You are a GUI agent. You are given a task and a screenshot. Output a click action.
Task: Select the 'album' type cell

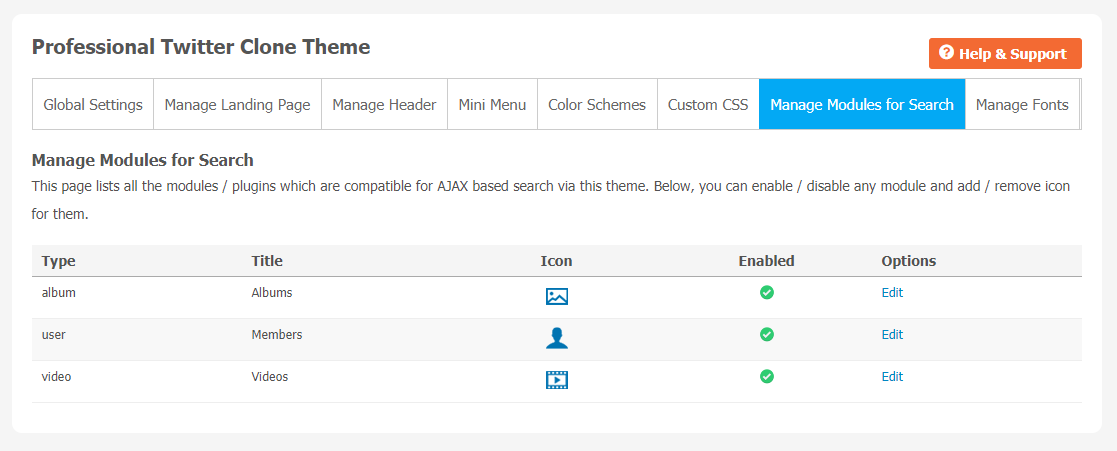point(58,292)
